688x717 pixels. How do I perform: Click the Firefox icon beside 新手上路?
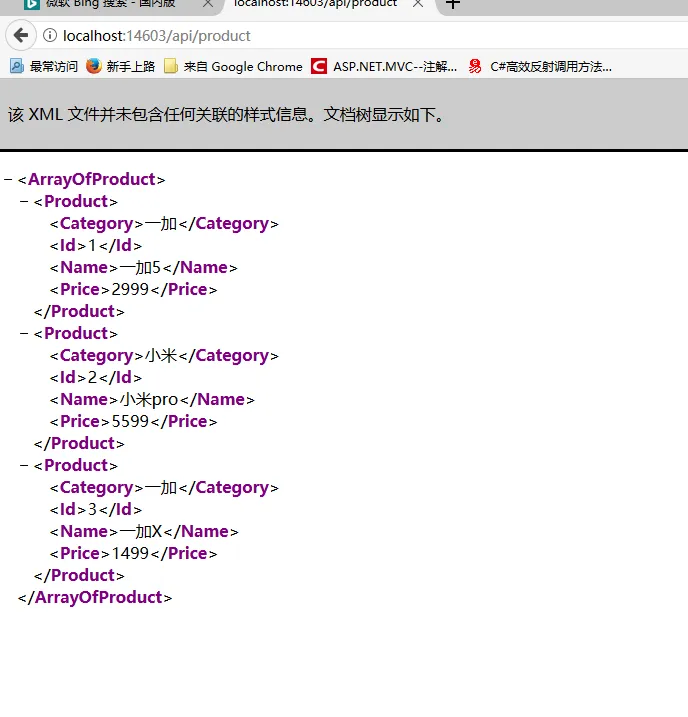[94, 66]
